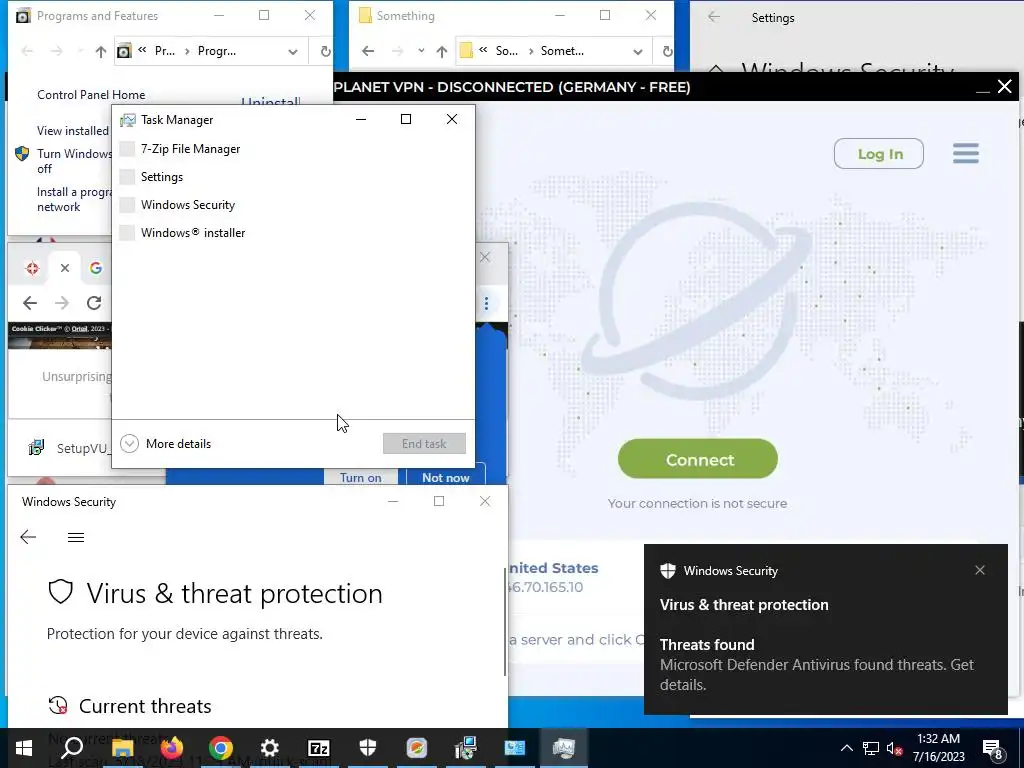Click the Something window address path
The height and width of the screenshot is (768, 1024).
(553, 51)
